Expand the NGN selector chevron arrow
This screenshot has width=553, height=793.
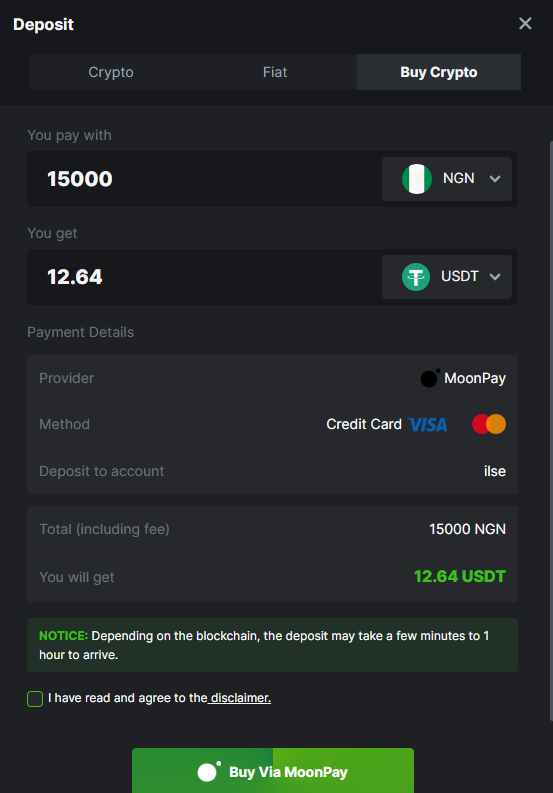point(495,179)
